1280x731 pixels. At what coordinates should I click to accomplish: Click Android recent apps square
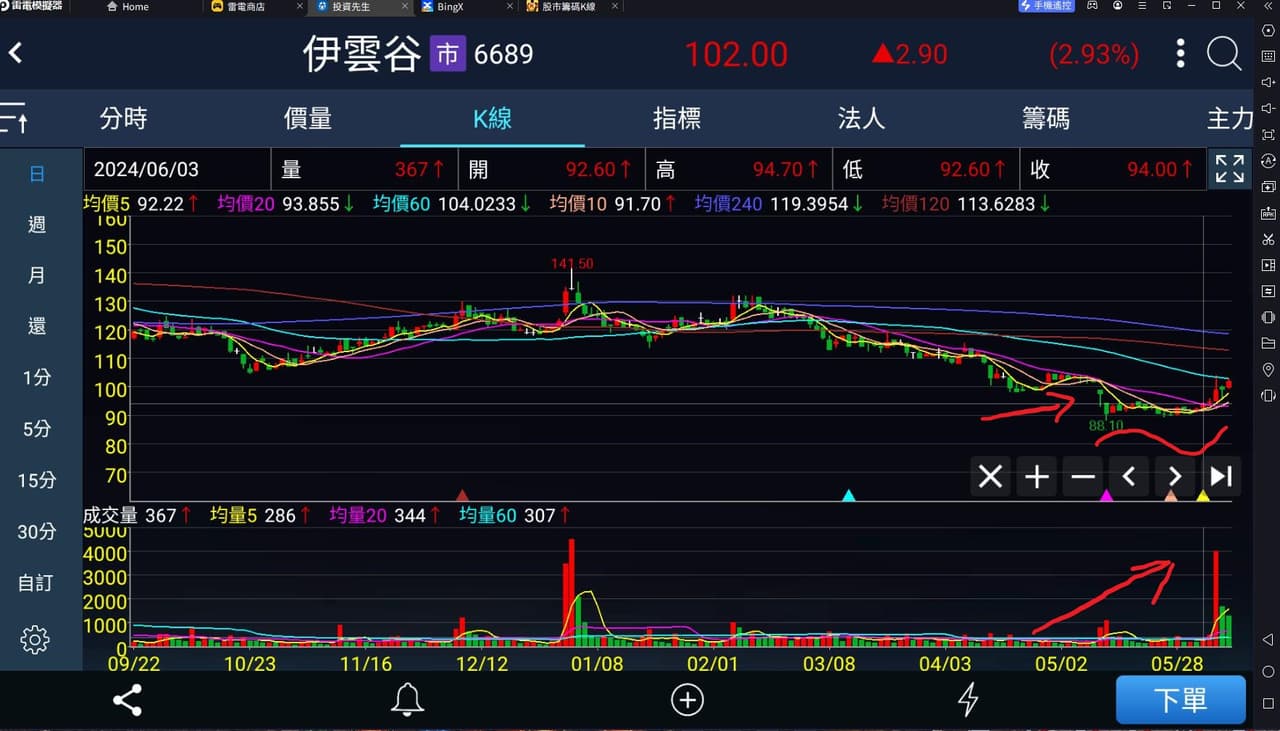[x=1268, y=703]
